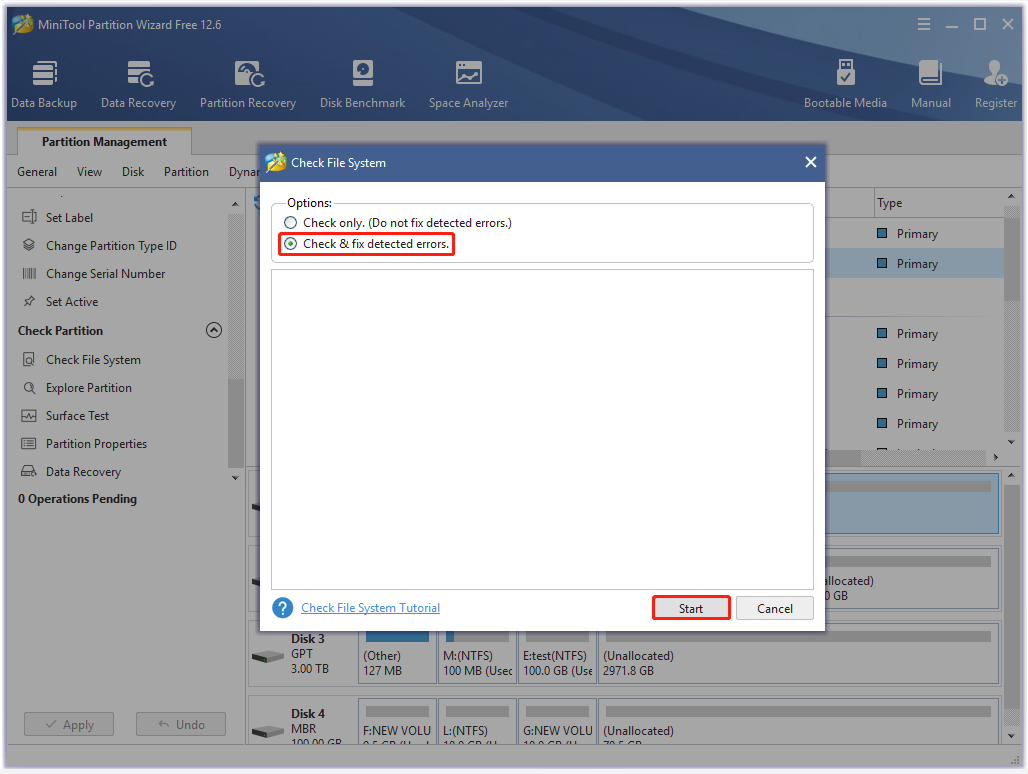Select G:NEW VOLU partition on Disk 4
Image resolution: width=1028 pixels, height=774 pixels.
click(x=558, y=722)
